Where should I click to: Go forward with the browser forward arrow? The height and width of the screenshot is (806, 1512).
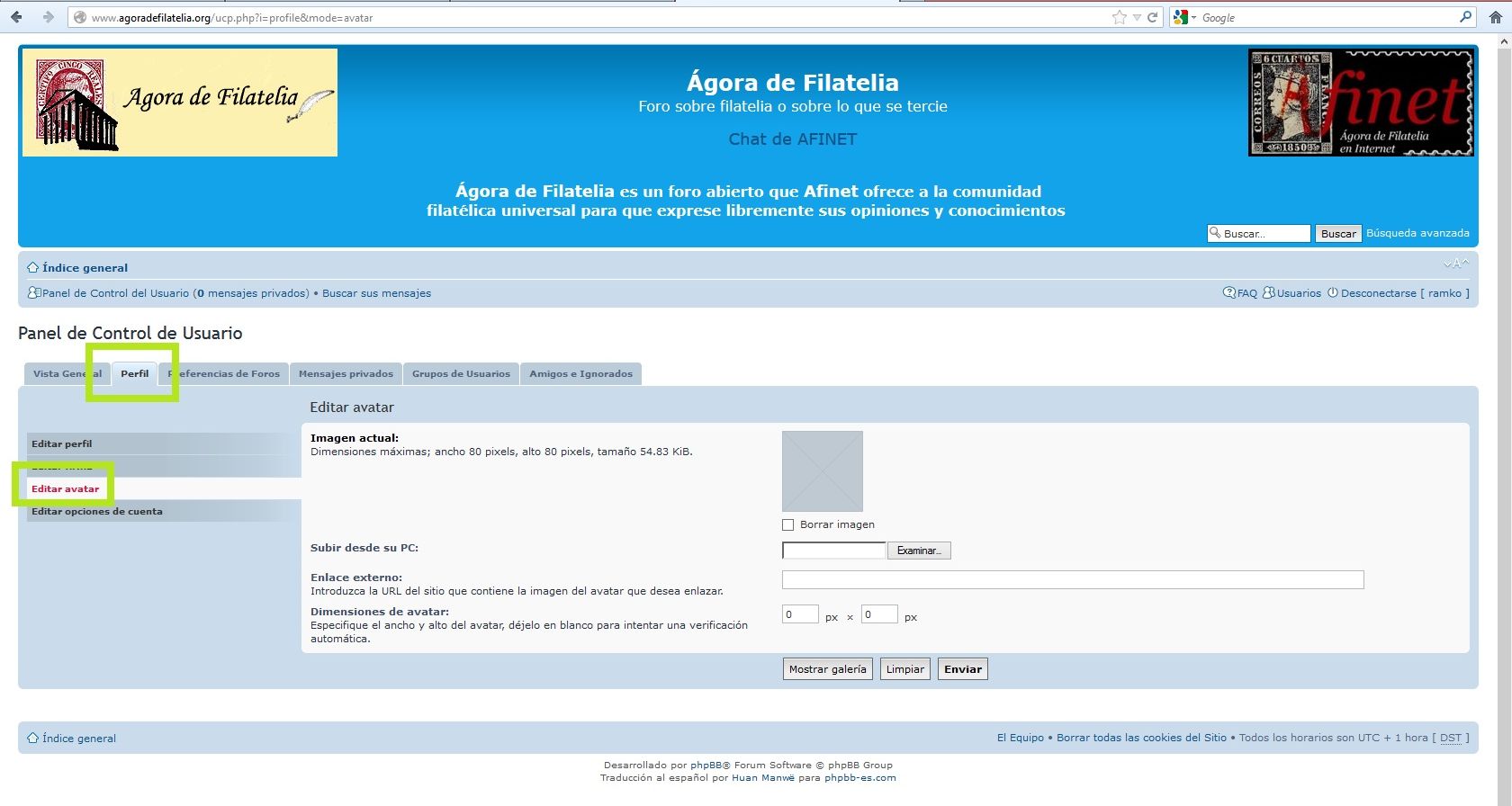48,17
